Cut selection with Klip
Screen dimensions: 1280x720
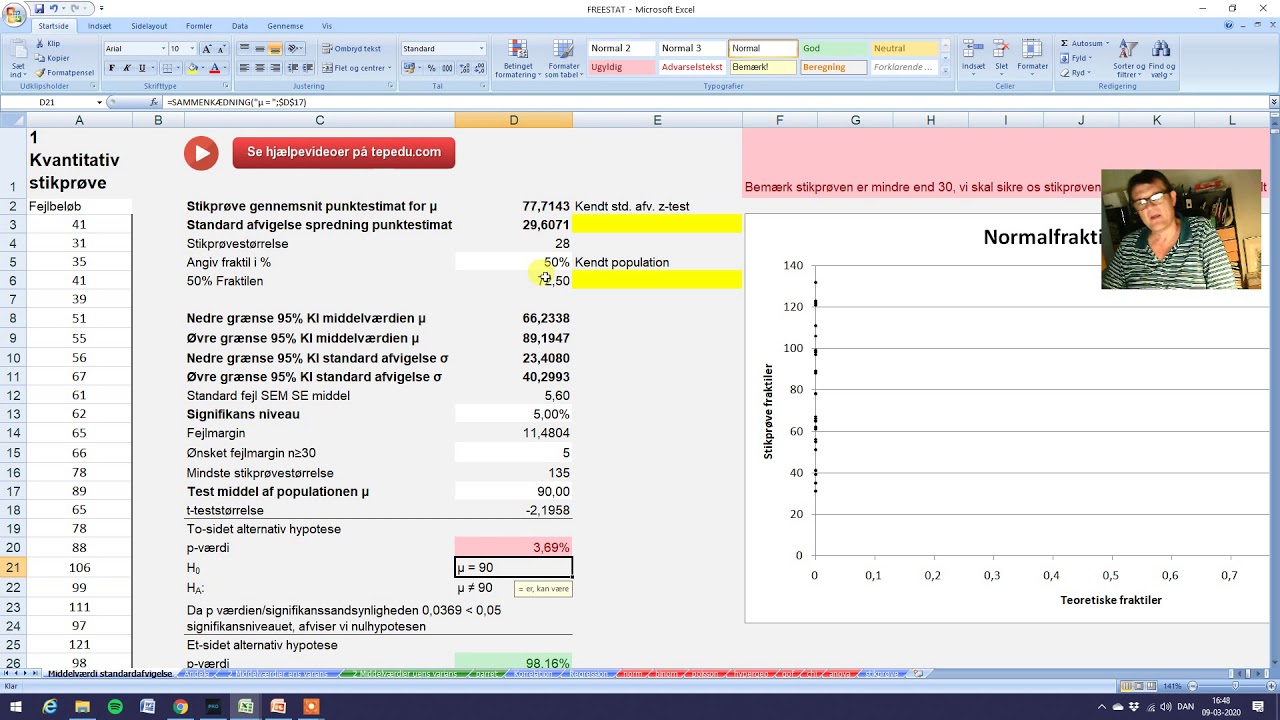click(x=49, y=44)
